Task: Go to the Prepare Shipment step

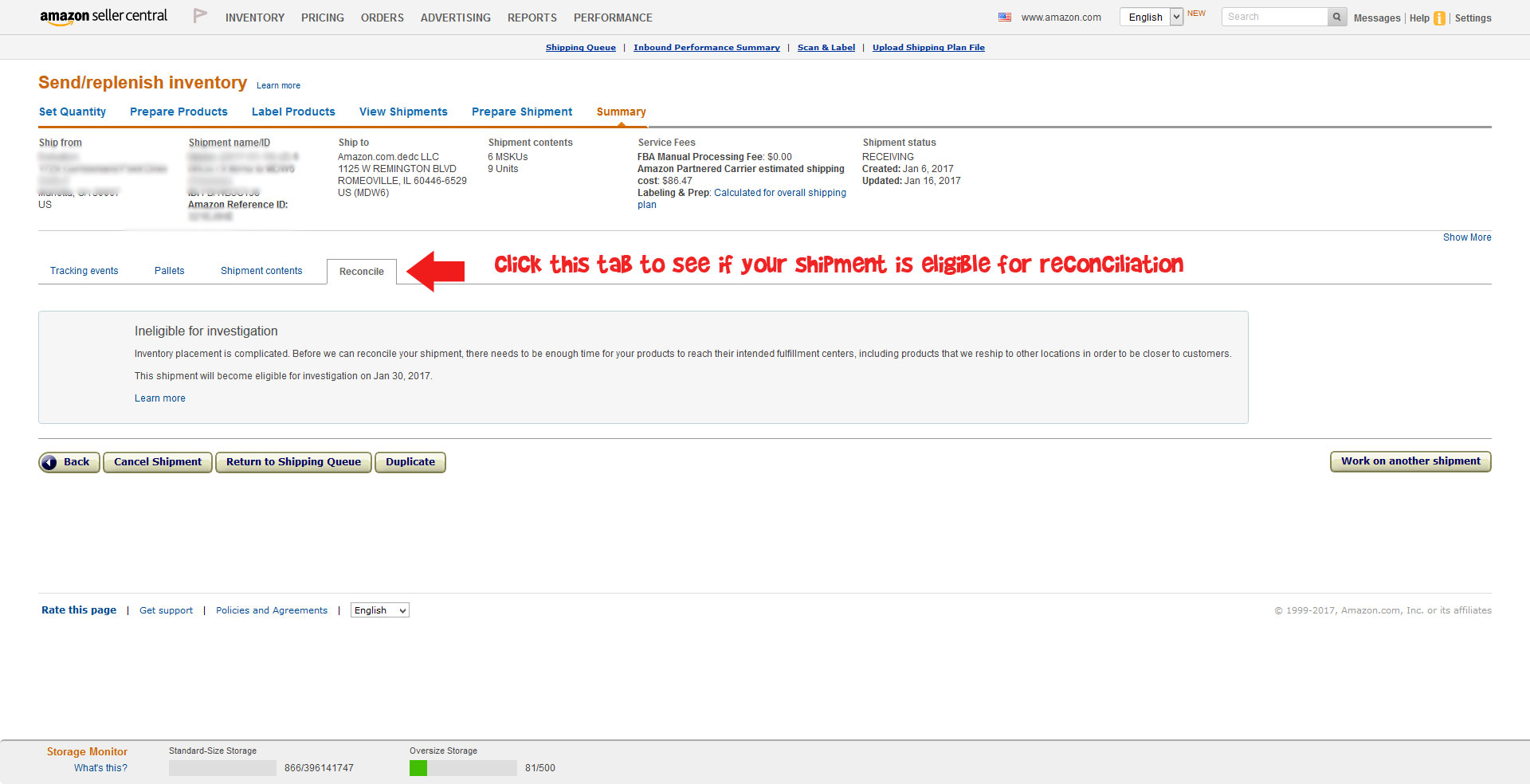Action: 522,112
